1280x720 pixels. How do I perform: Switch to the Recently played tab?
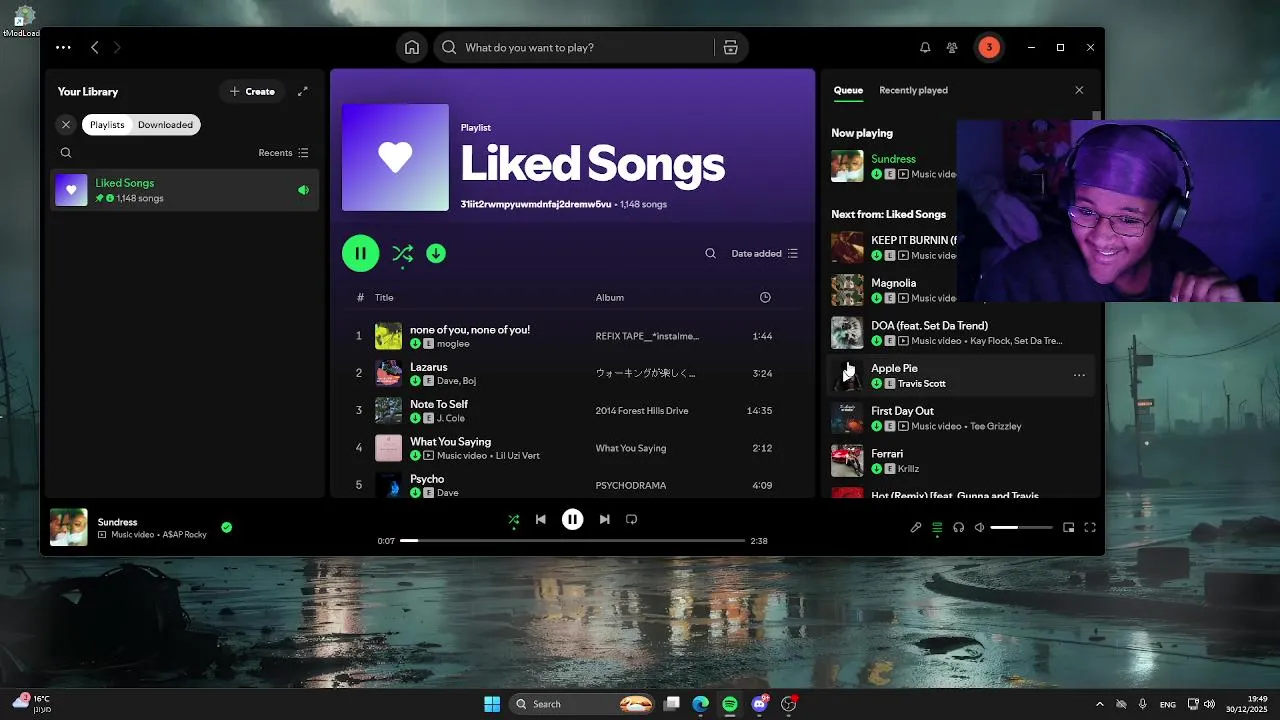coord(913,90)
